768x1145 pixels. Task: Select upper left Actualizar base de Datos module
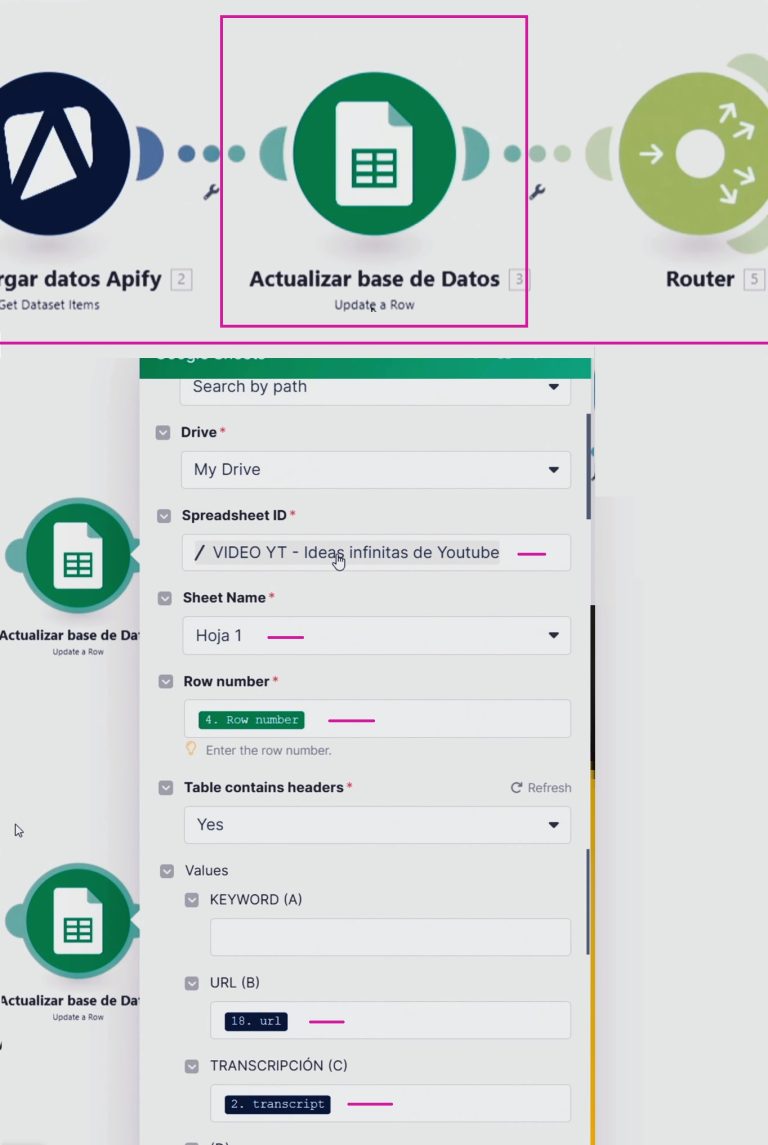pyautogui.click(x=78, y=562)
